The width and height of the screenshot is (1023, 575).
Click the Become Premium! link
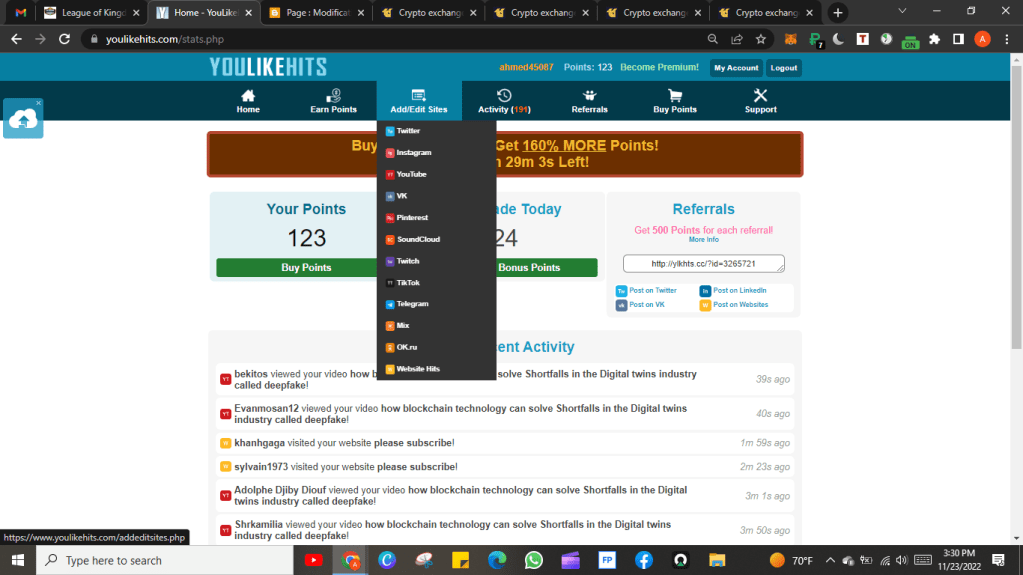tap(659, 67)
